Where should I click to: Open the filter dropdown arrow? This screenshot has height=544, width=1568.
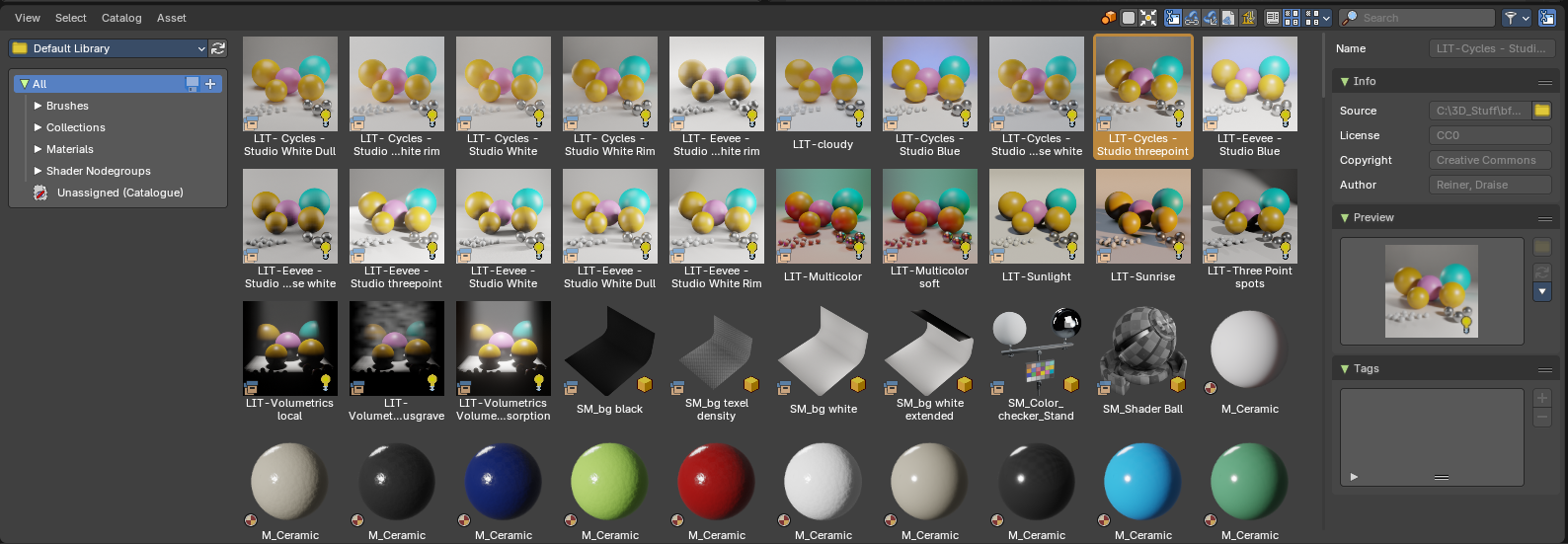tap(1527, 18)
